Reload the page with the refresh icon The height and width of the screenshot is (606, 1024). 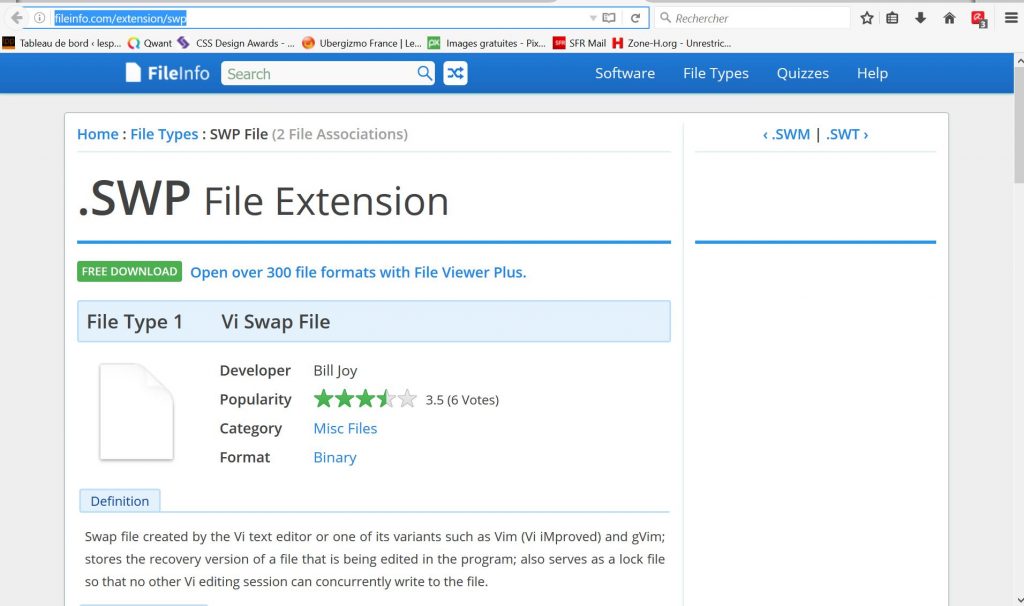635,18
